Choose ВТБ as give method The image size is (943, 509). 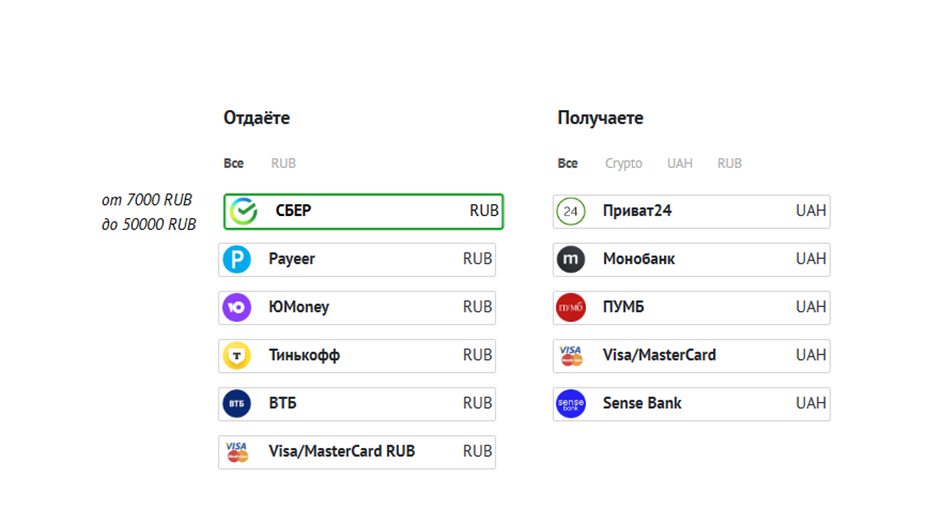pos(357,404)
